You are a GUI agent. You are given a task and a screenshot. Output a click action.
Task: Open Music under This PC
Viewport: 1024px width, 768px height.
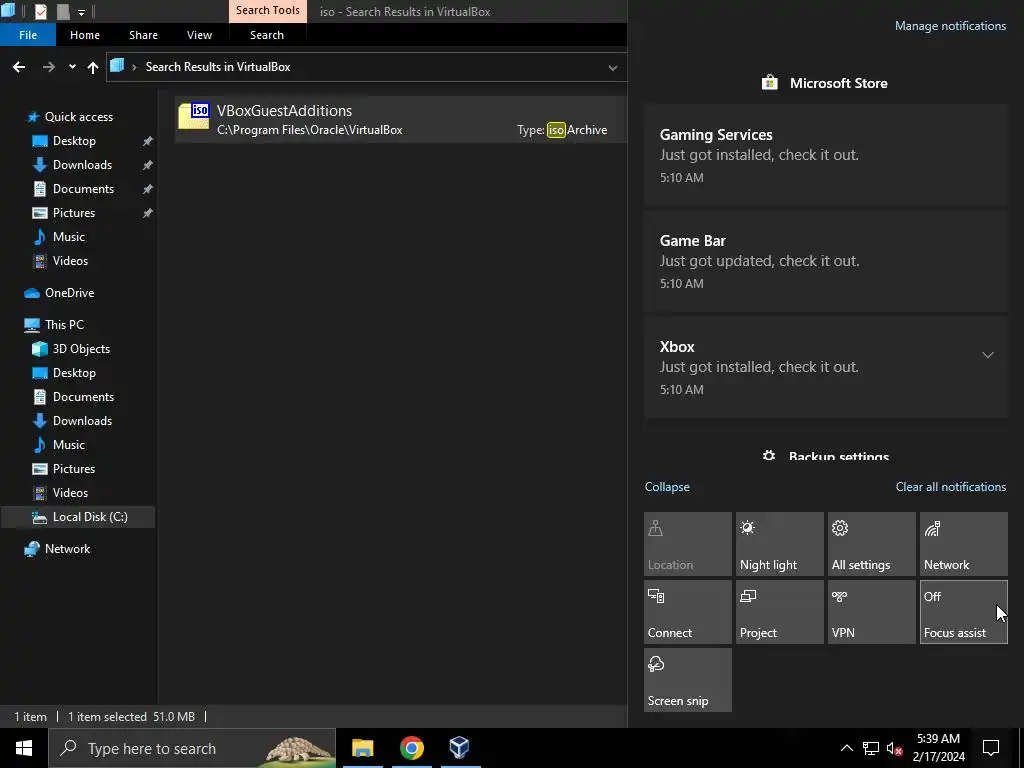pos(69,445)
